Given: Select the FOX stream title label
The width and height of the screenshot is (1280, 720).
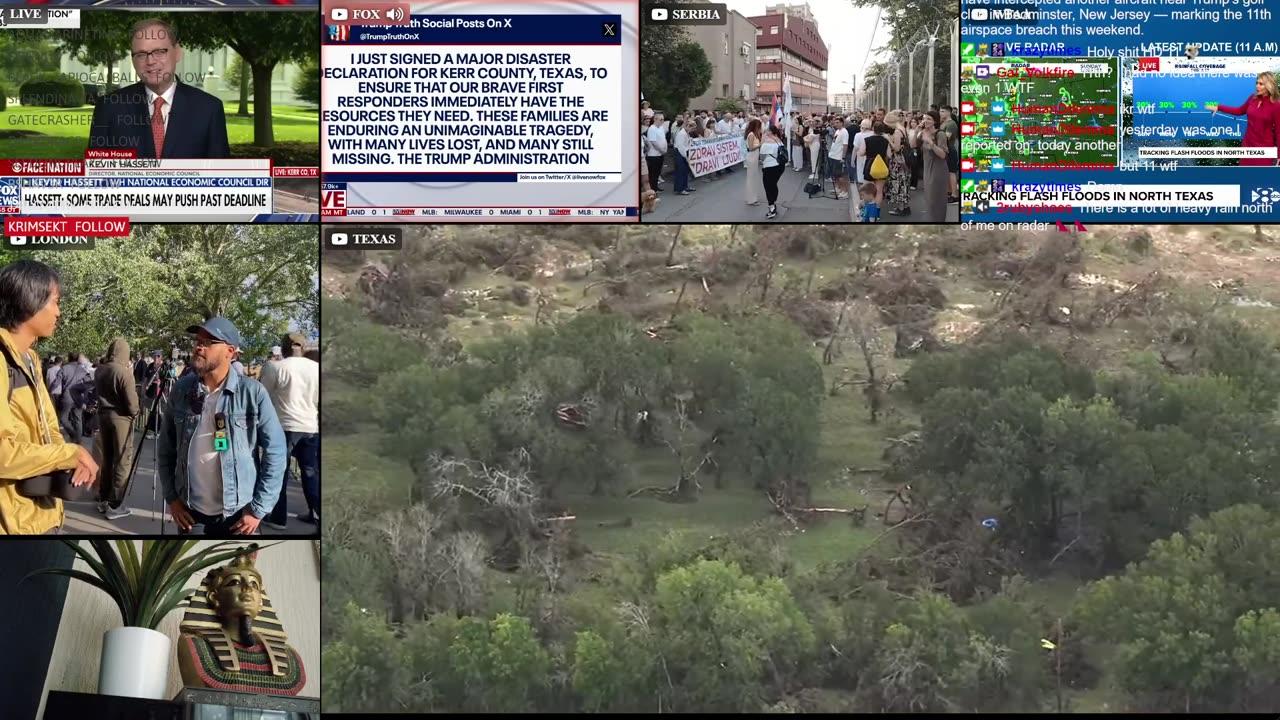Looking at the screenshot, I should tap(367, 14).
